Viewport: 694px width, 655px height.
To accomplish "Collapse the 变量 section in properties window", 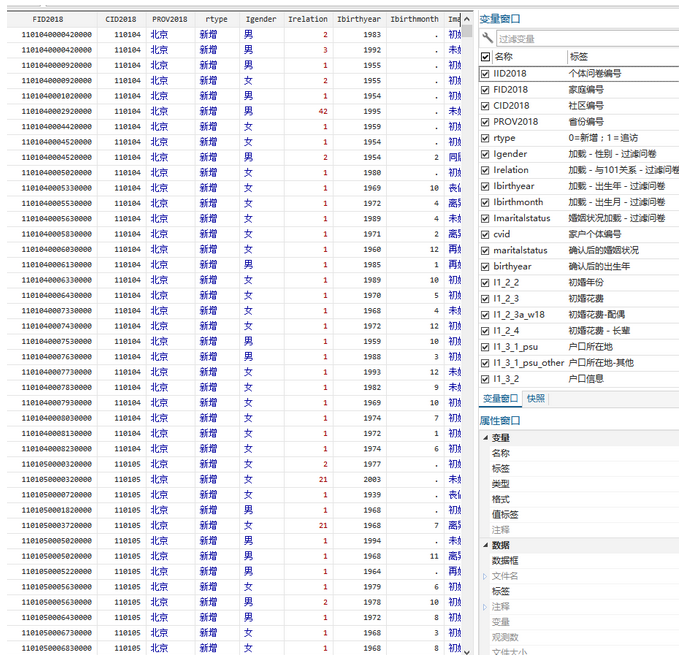I will (x=485, y=438).
